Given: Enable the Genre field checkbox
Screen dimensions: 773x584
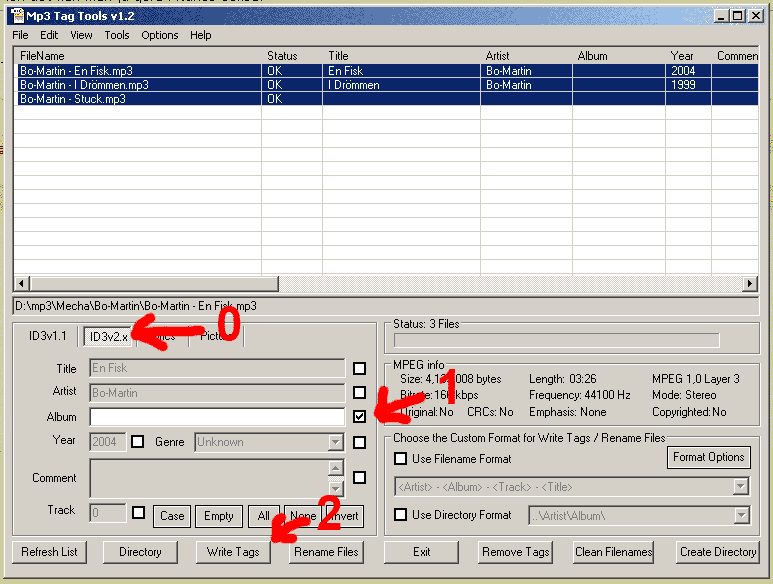Looking at the screenshot, I should pos(359,442).
